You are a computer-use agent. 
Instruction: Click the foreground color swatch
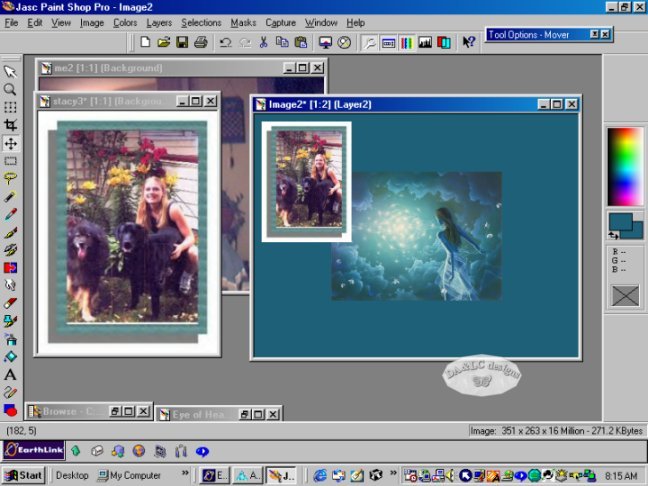pos(620,222)
